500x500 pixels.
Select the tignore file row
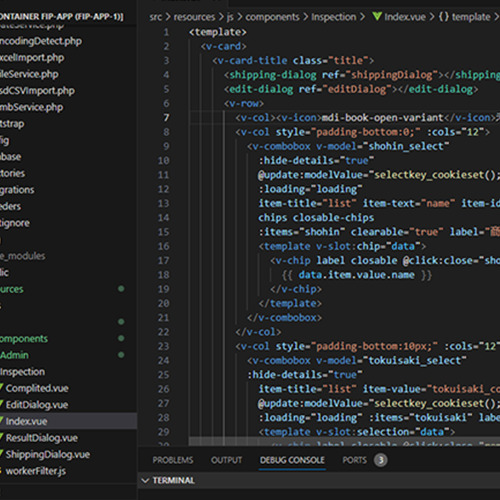point(68,223)
